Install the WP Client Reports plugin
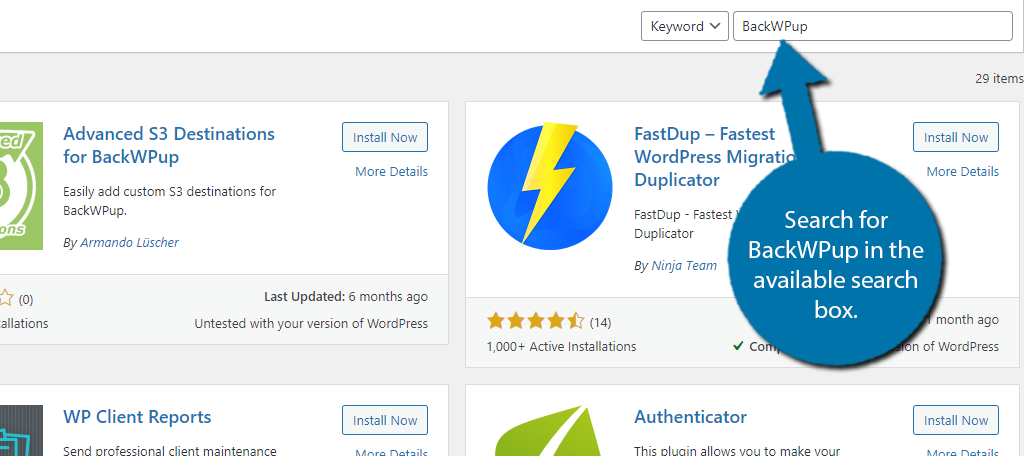Image resolution: width=1024 pixels, height=456 pixels. [385, 420]
